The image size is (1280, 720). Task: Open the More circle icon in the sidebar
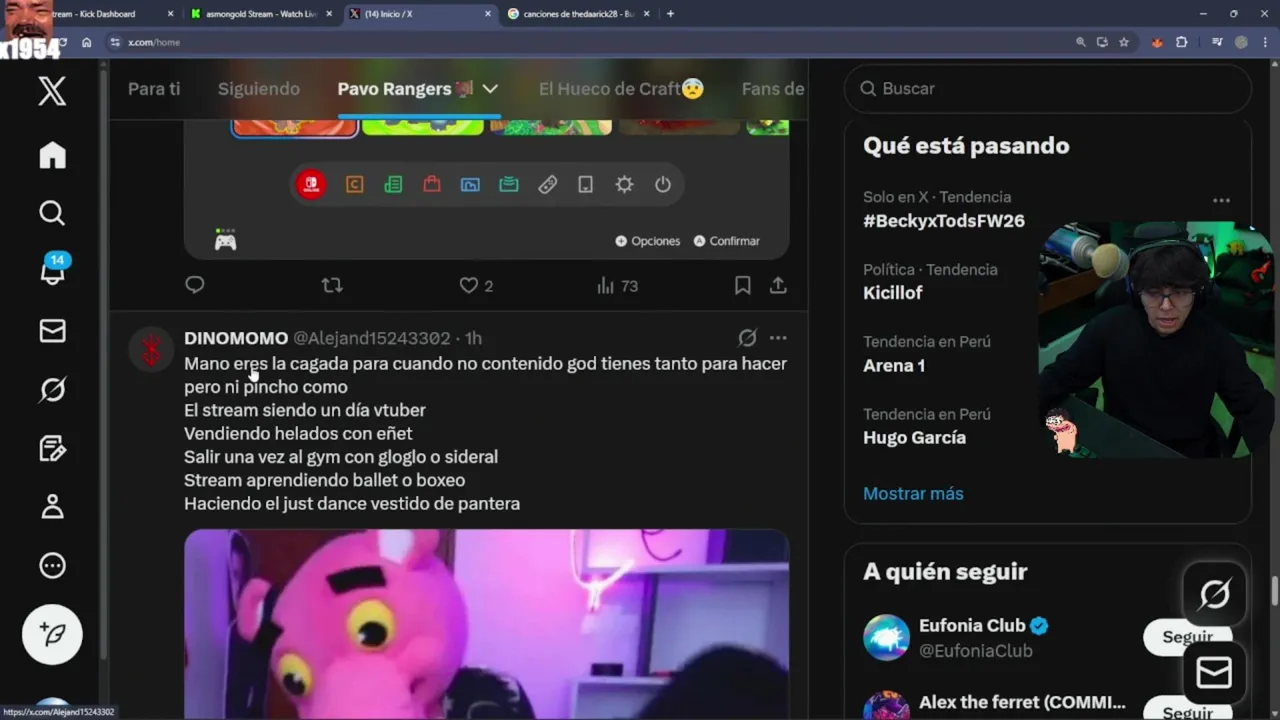pyautogui.click(x=52, y=566)
